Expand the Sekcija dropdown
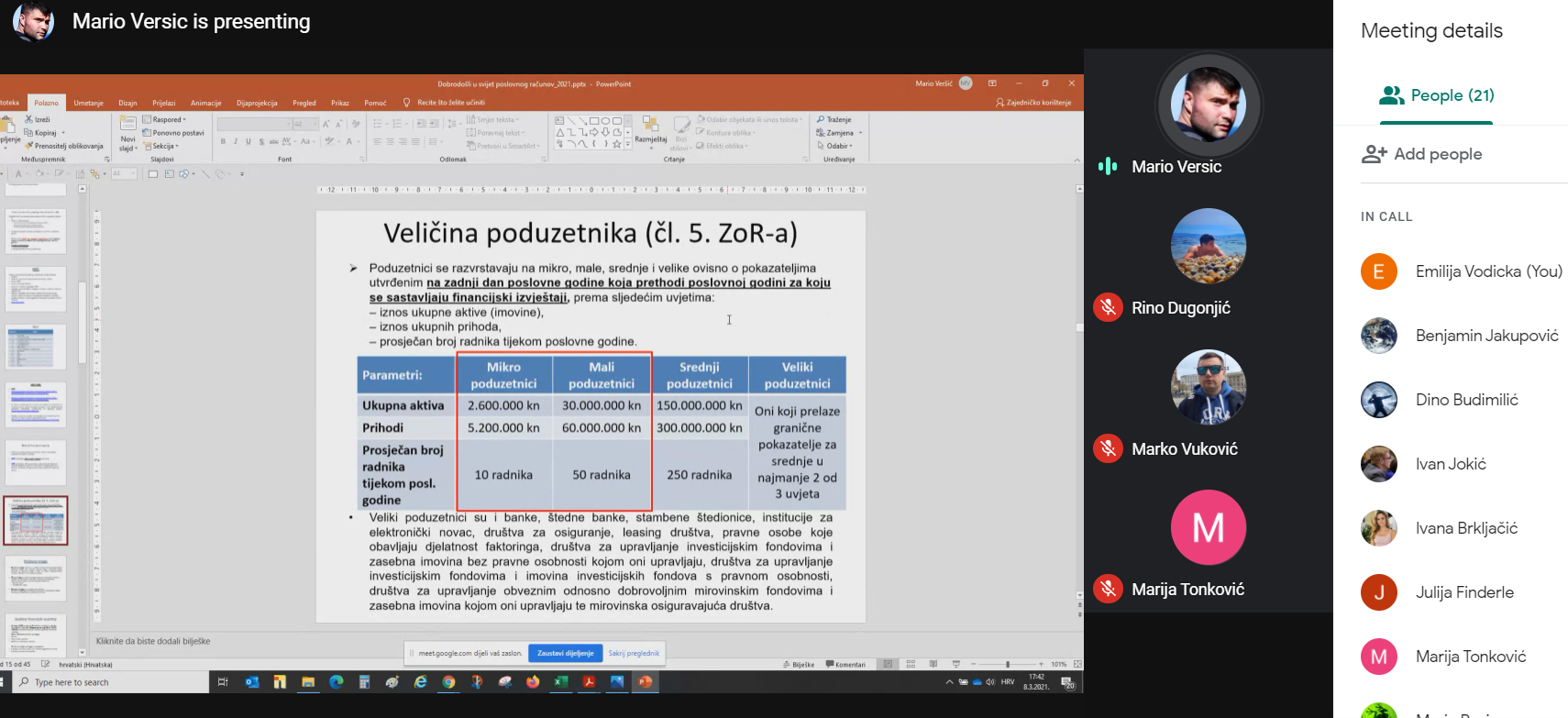 [161, 146]
